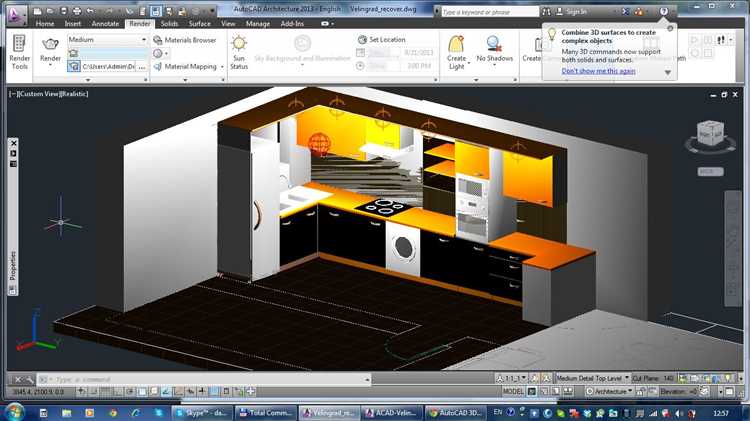Click the annotation scale 1:1 dropdown
This screenshot has height=421, width=750.
coord(511,378)
